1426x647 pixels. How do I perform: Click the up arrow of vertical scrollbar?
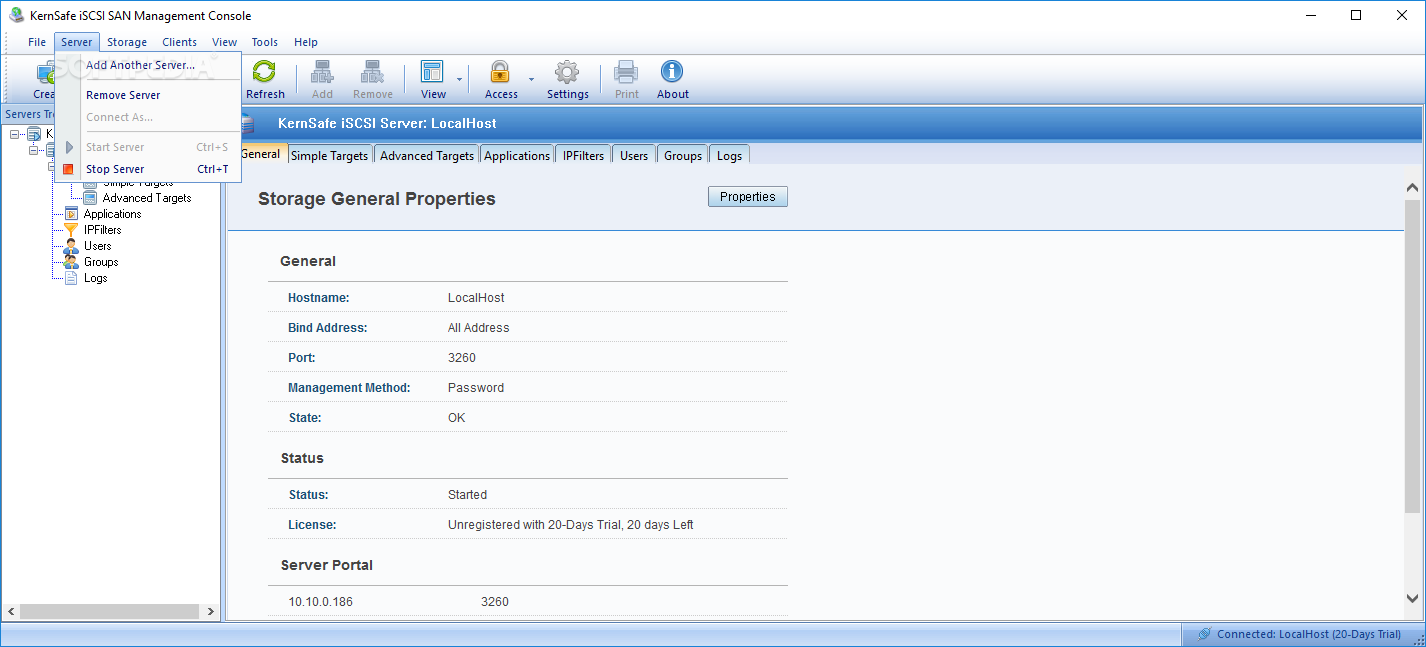pos(1412,188)
